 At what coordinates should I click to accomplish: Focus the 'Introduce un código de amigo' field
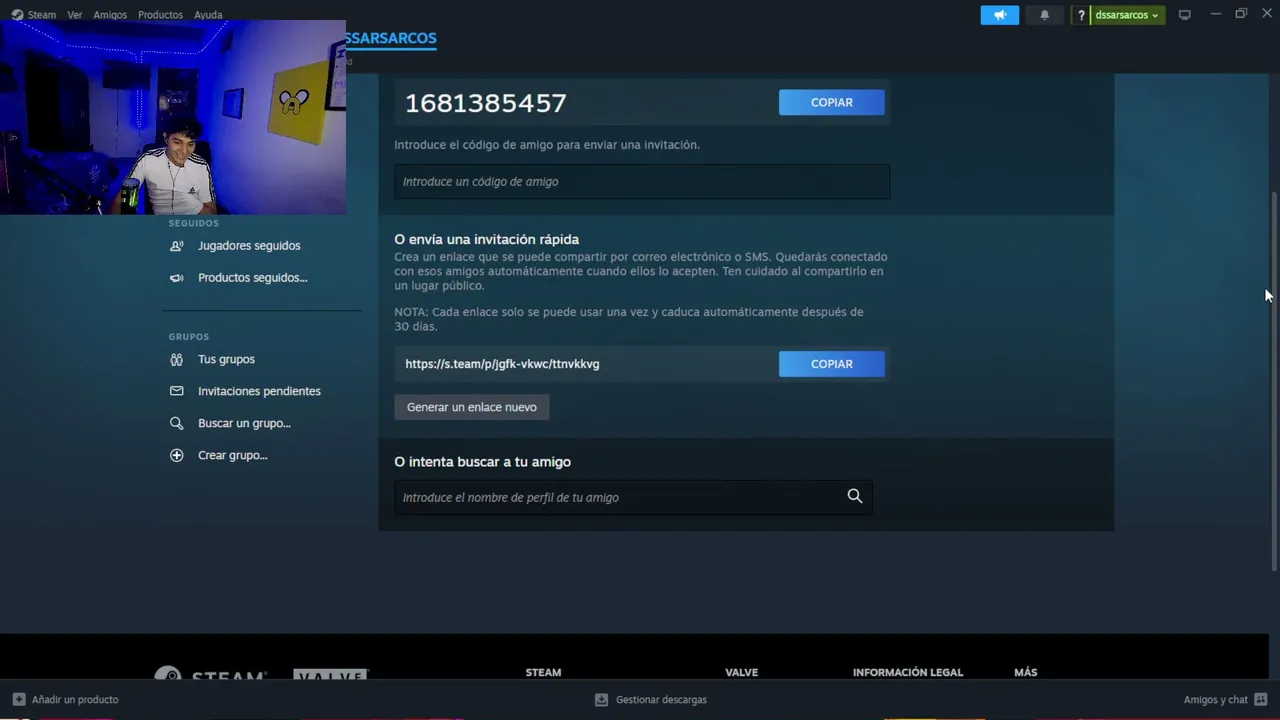tap(642, 182)
